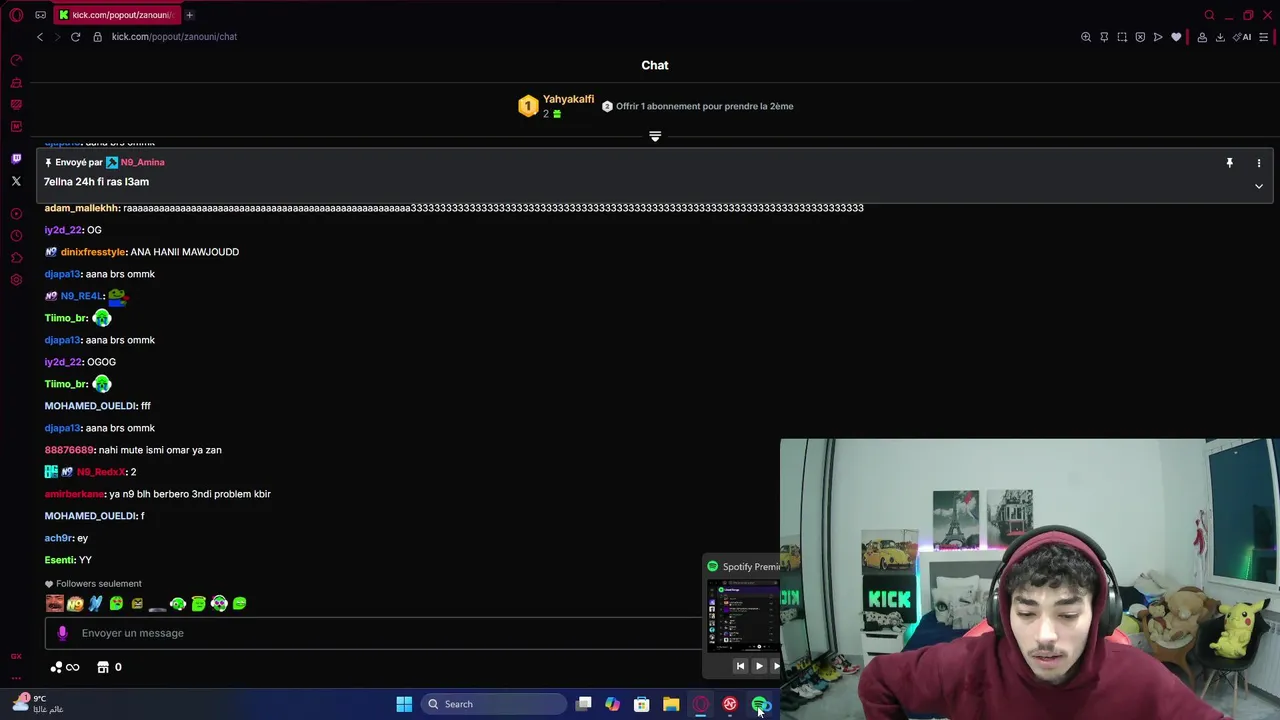This screenshot has height=720, width=1280.
Task: Open browser settings gear in sidebar
Action: pyautogui.click(x=16, y=280)
